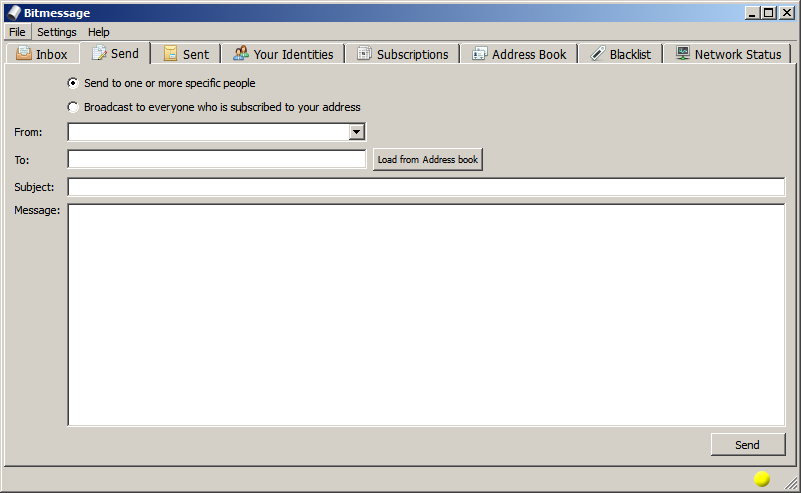
Task: Click Load from Address book button
Action: (428, 159)
